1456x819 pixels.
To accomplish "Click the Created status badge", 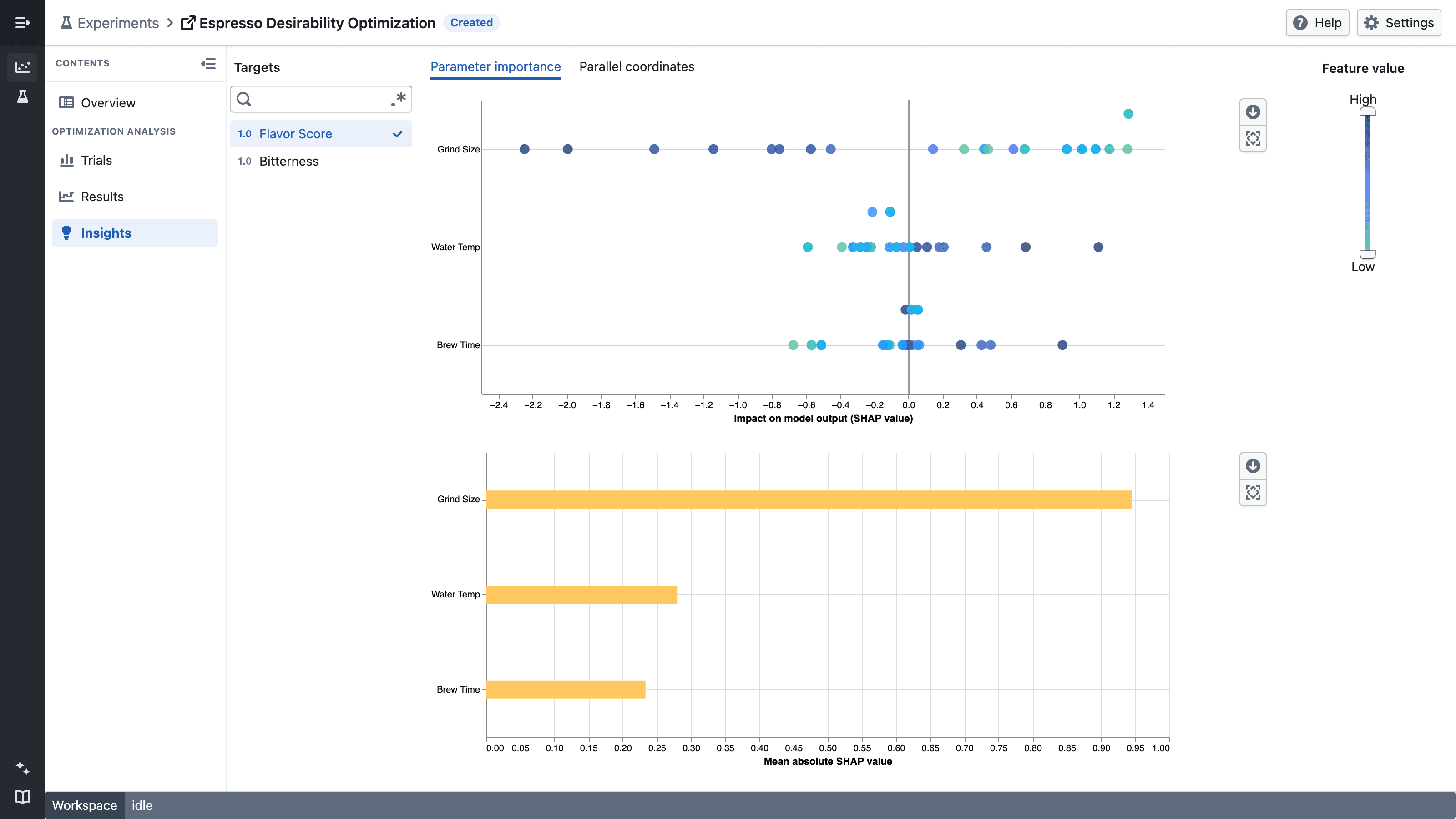I will (x=471, y=23).
